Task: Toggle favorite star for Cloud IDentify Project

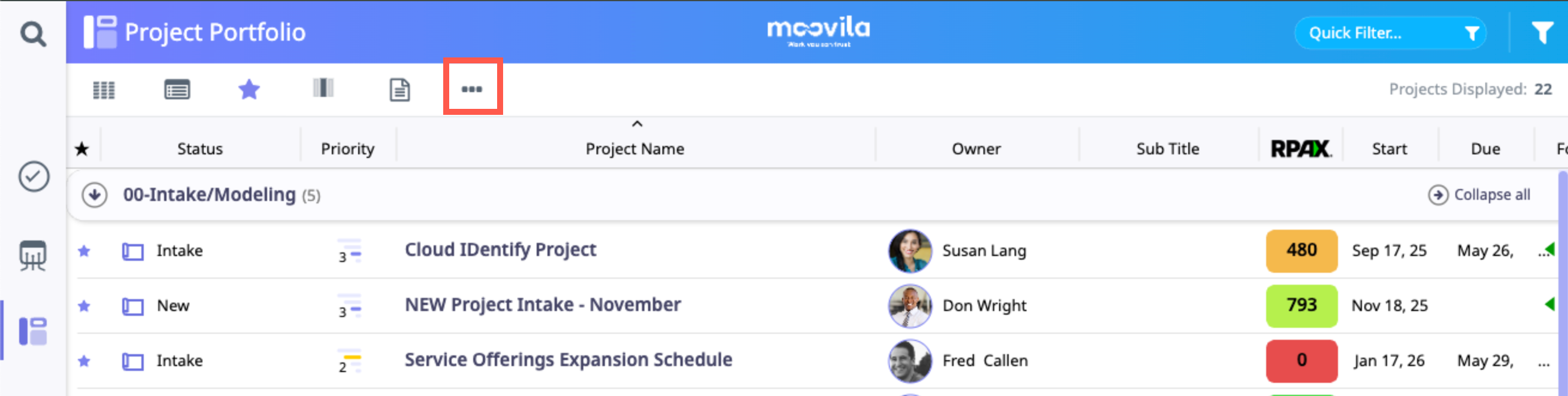Action: pos(84,251)
